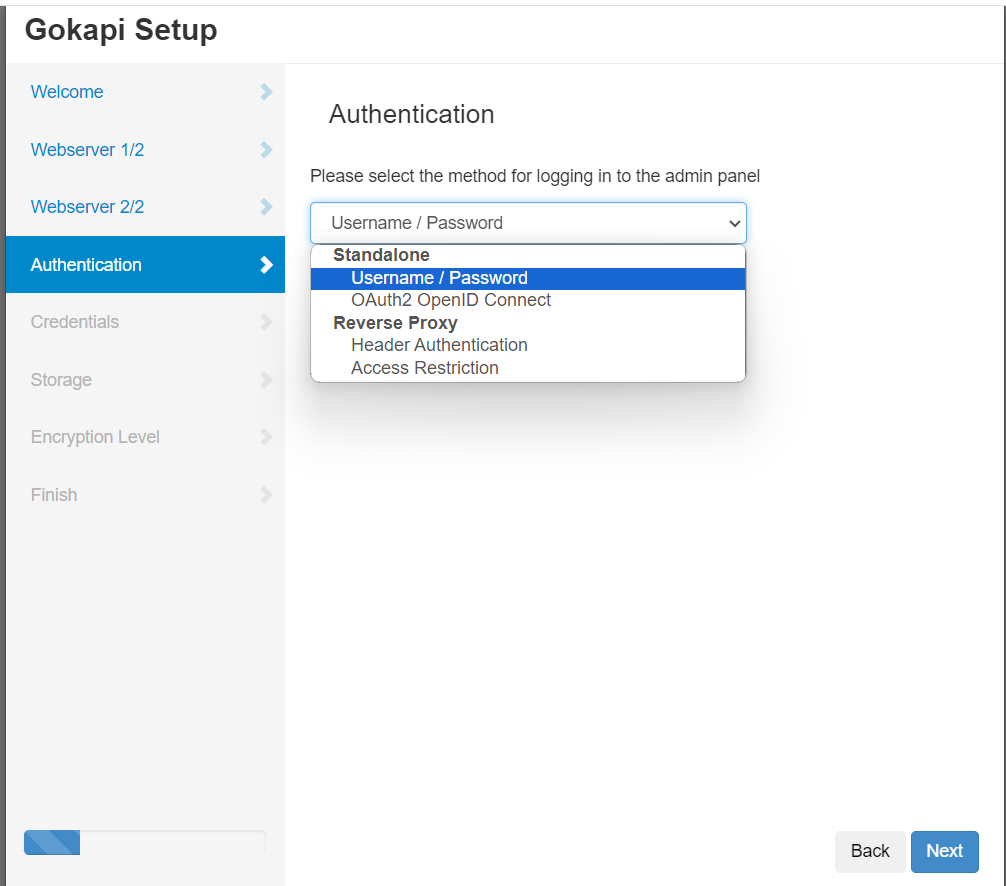Click white chevron beside Authentication
This screenshot has width=1006, height=886.
266,264
